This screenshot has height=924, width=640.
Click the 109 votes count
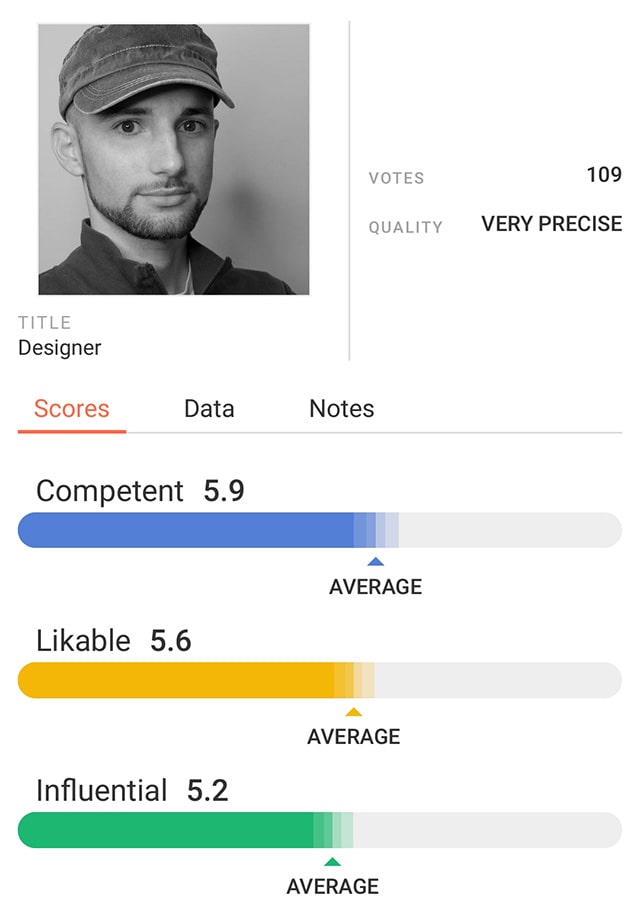point(603,175)
